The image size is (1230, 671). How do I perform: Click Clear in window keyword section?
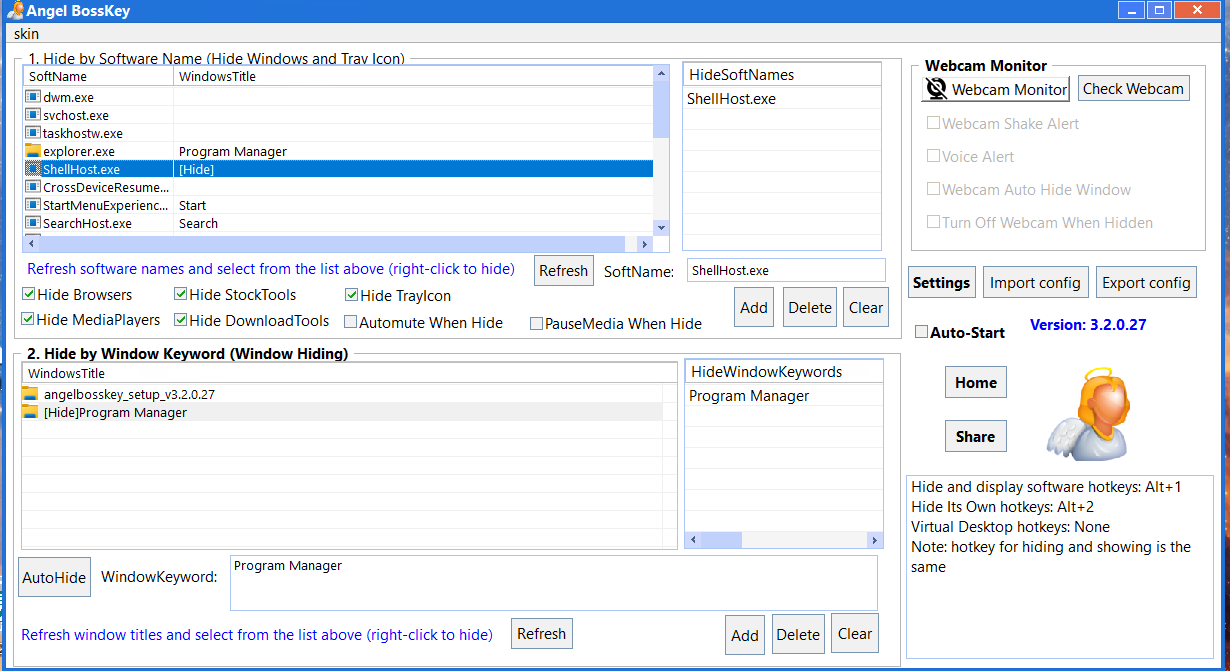[x=855, y=633]
